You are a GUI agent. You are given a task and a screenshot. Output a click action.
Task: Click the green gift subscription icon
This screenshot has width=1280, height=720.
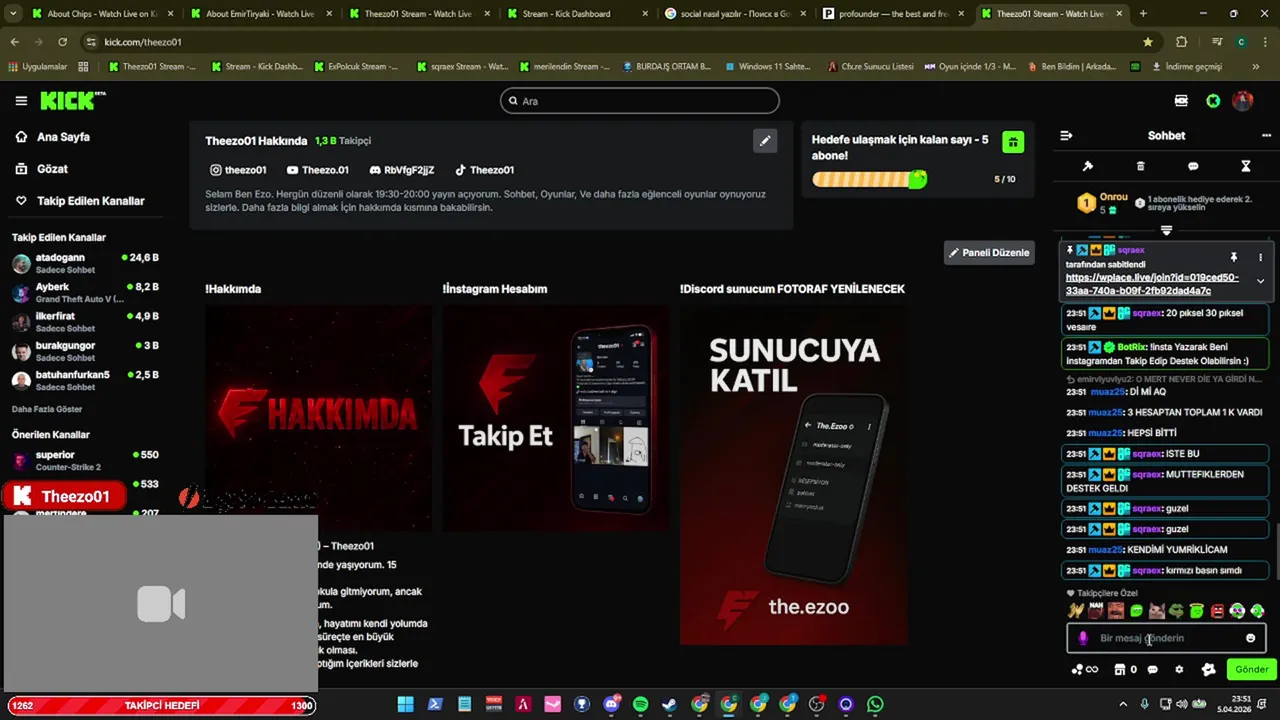click(1013, 142)
